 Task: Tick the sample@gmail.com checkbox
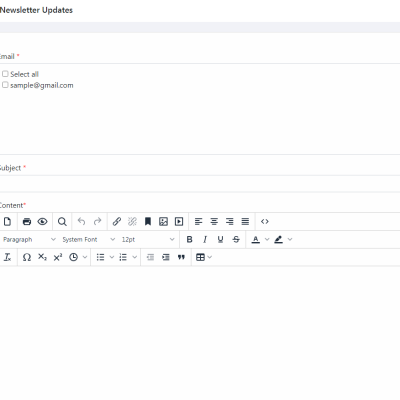pos(5,85)
